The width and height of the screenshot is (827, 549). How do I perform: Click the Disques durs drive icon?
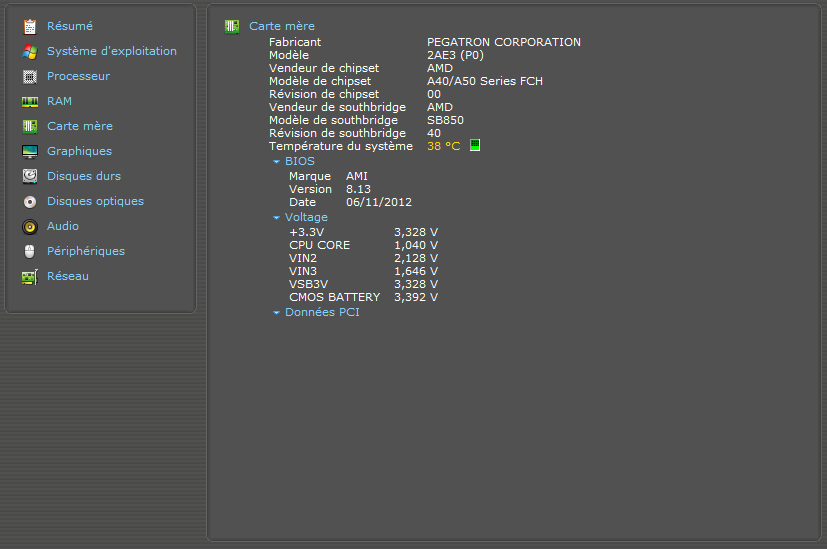point(30,176)
